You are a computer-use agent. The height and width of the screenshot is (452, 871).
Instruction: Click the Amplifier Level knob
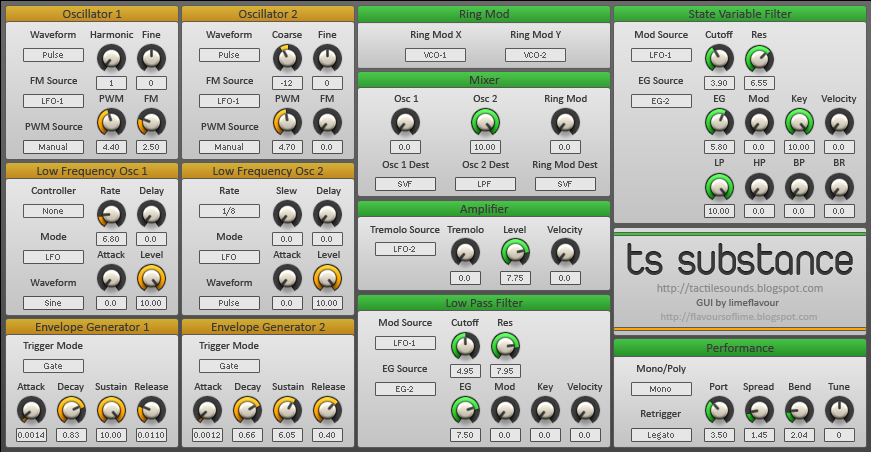(515, 252)
